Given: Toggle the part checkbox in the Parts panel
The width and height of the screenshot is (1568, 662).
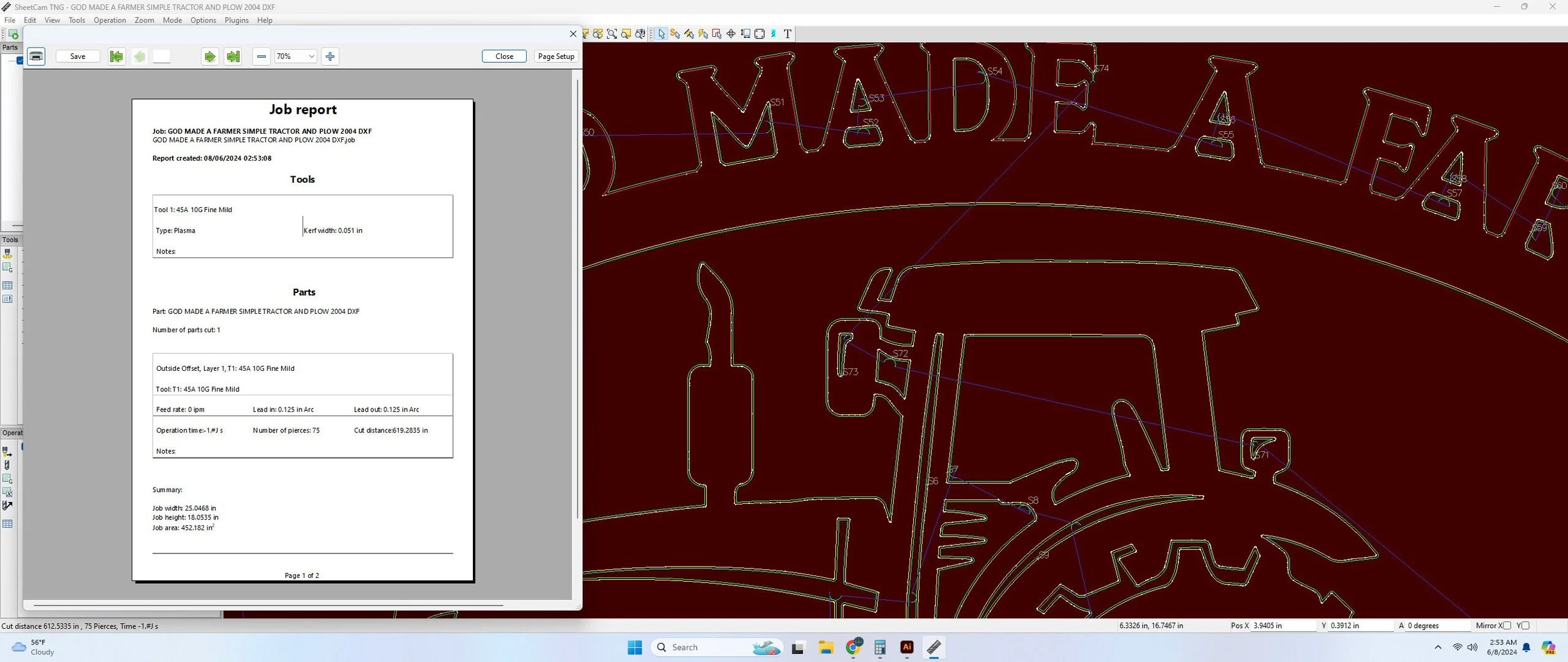Looking at the screenshot, I should pos(19,60).
